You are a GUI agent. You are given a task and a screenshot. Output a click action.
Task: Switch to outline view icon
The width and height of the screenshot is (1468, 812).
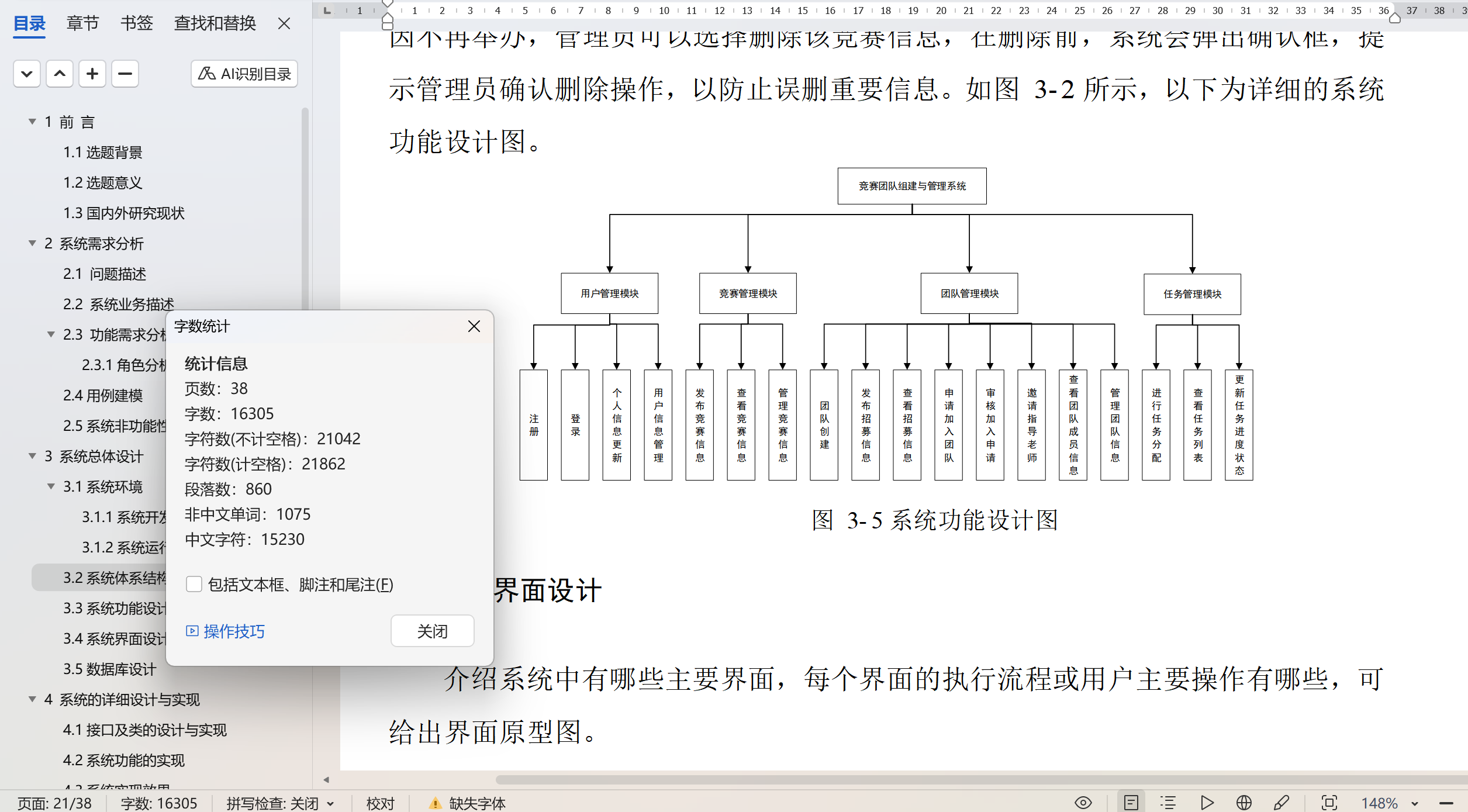click(x=1168, y=803)
